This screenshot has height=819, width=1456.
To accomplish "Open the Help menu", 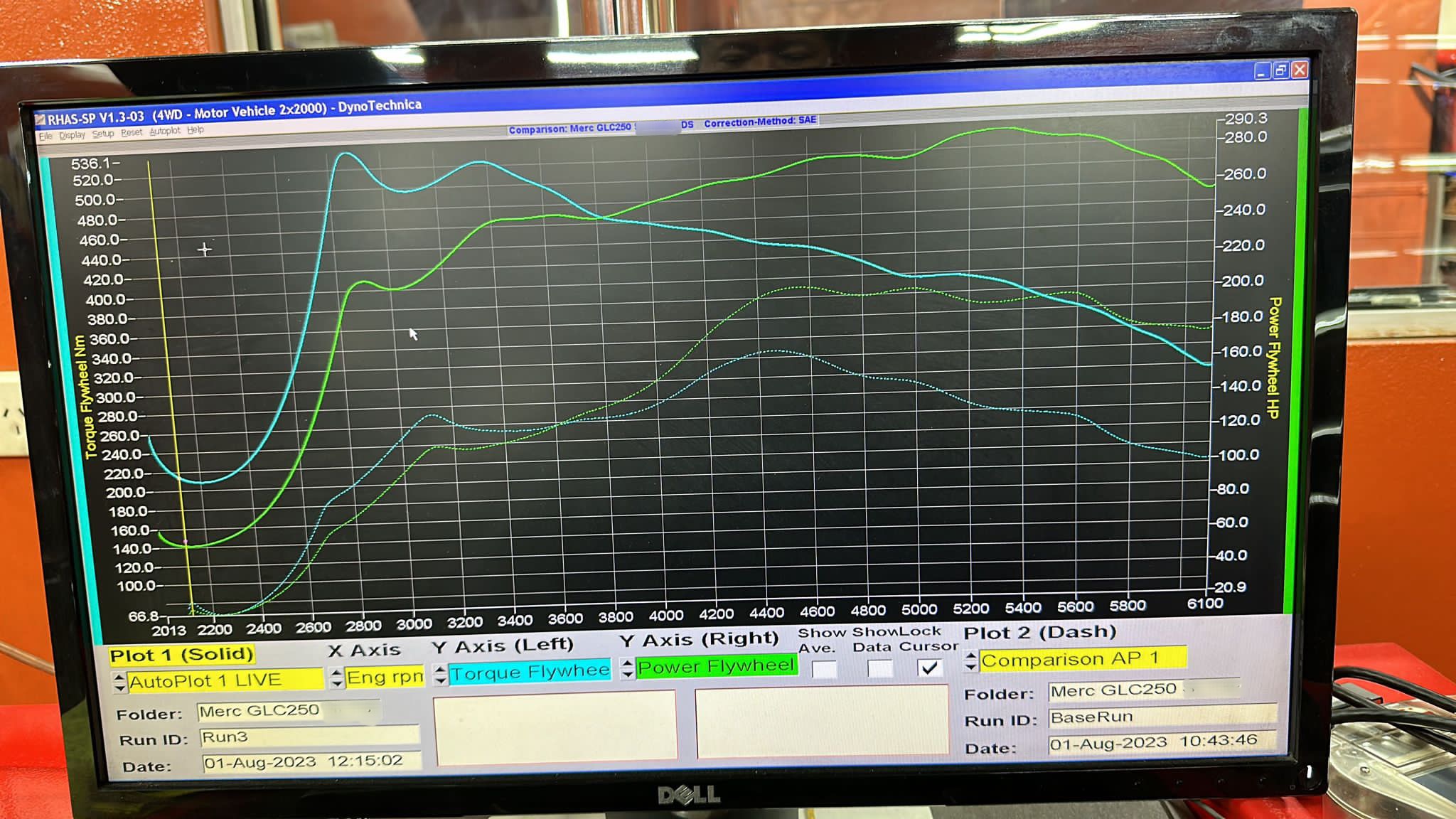I will click(x=195, y=130).
